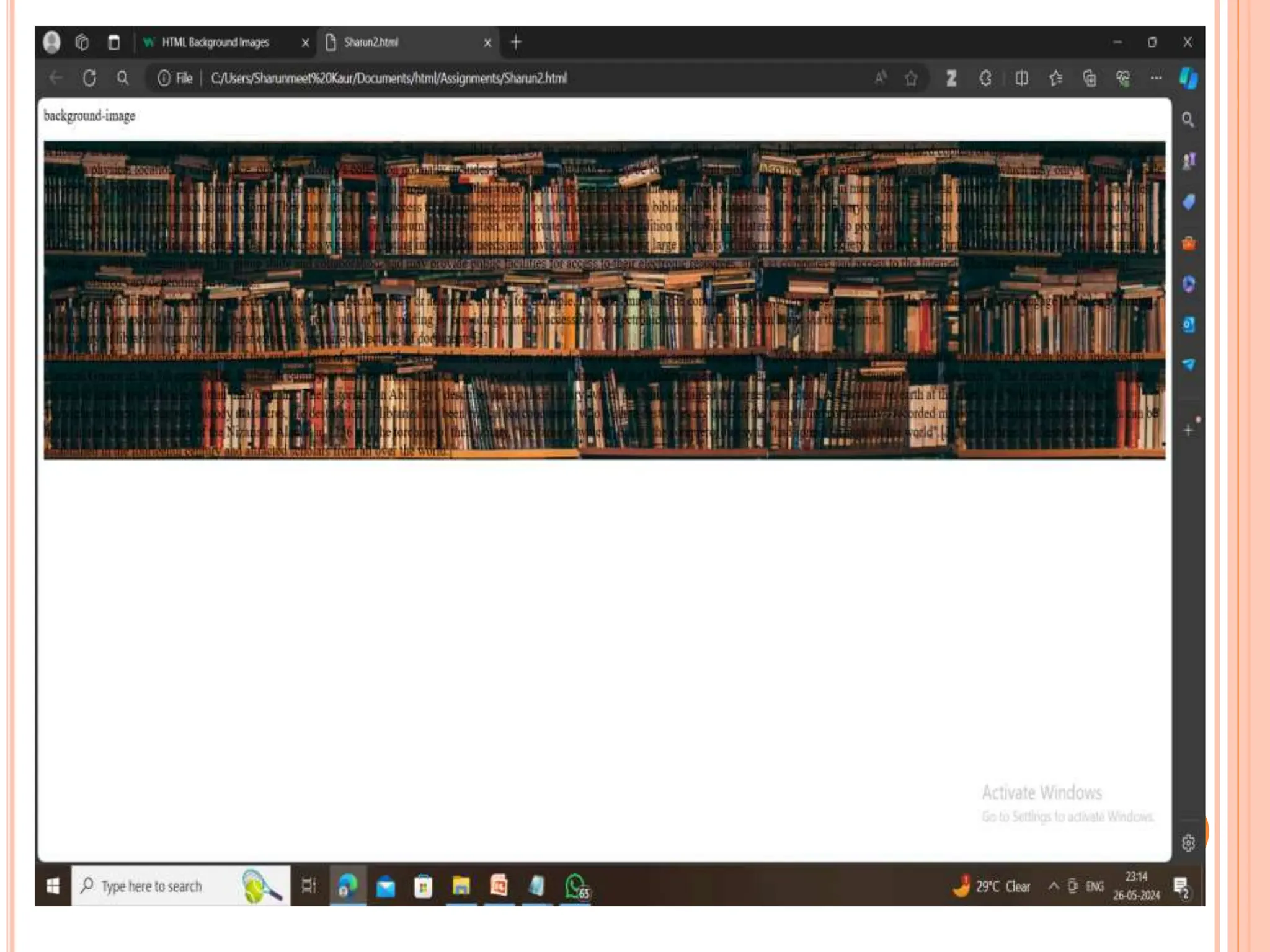Click the address bar file path
The image size is (1270, 952).
(x=388, y=78)
